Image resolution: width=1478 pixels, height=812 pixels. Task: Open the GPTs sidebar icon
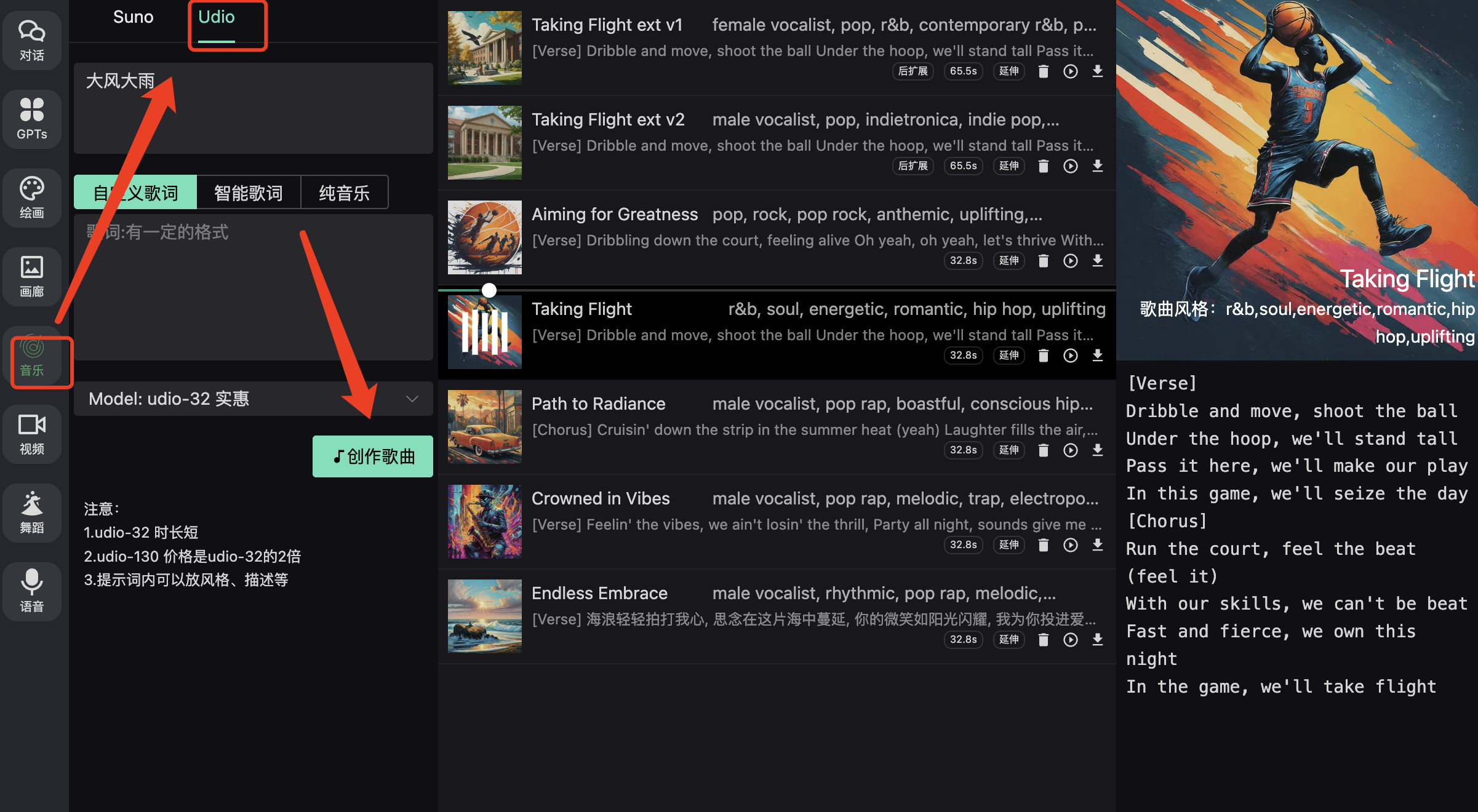pyautogui.click(x=32, y=119)
